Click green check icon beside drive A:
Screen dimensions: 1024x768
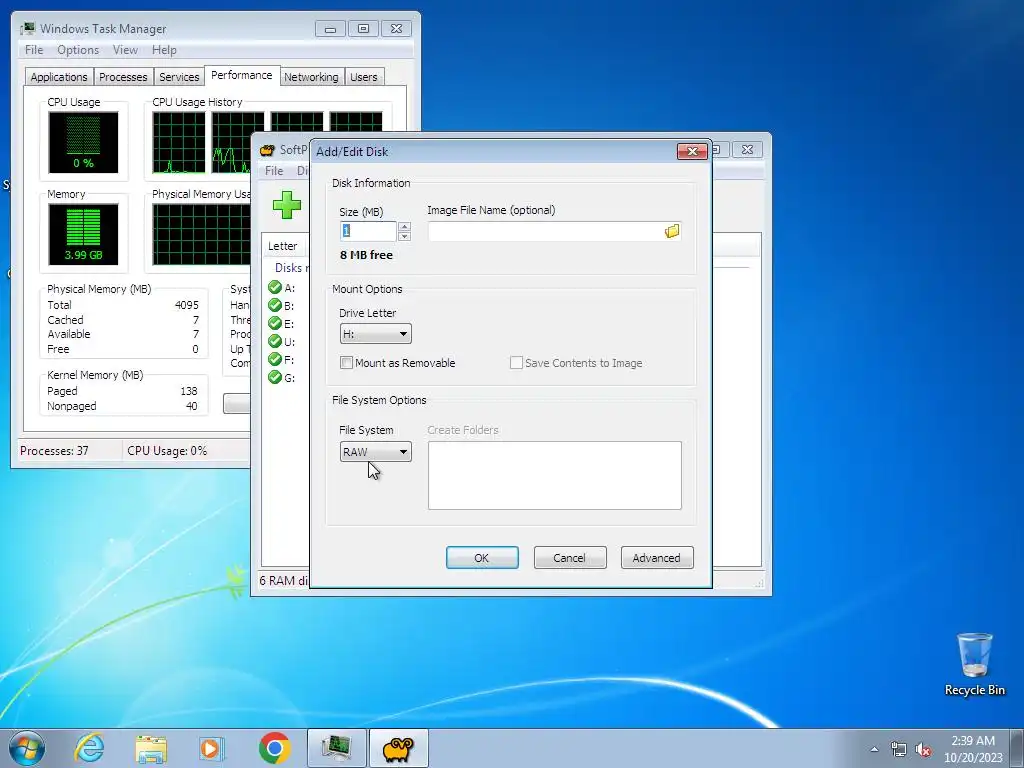tap(275, 287)
